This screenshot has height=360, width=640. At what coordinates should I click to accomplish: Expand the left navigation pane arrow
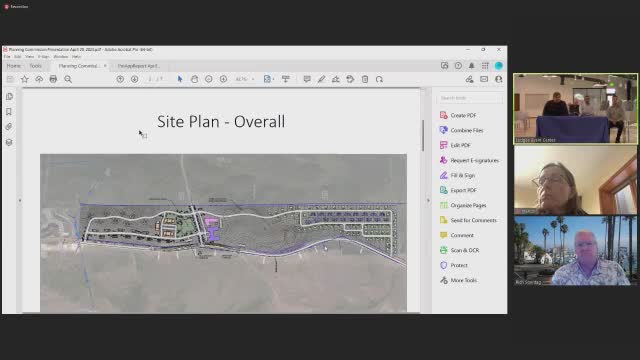20,200
